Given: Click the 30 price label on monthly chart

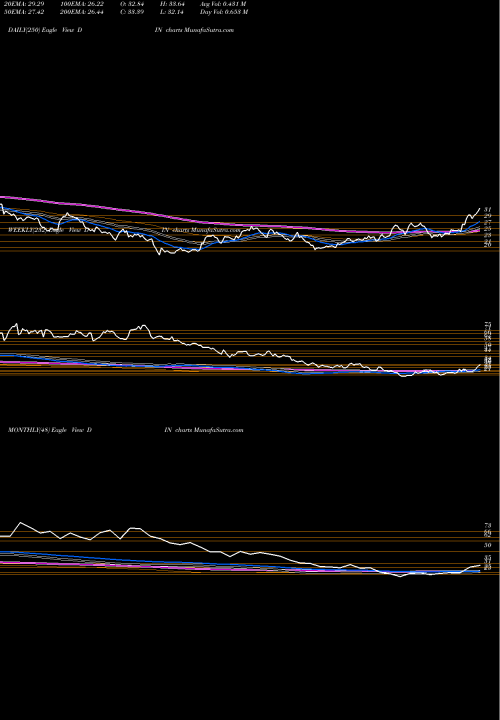Looking at the screenshot, I should point(488,545).
